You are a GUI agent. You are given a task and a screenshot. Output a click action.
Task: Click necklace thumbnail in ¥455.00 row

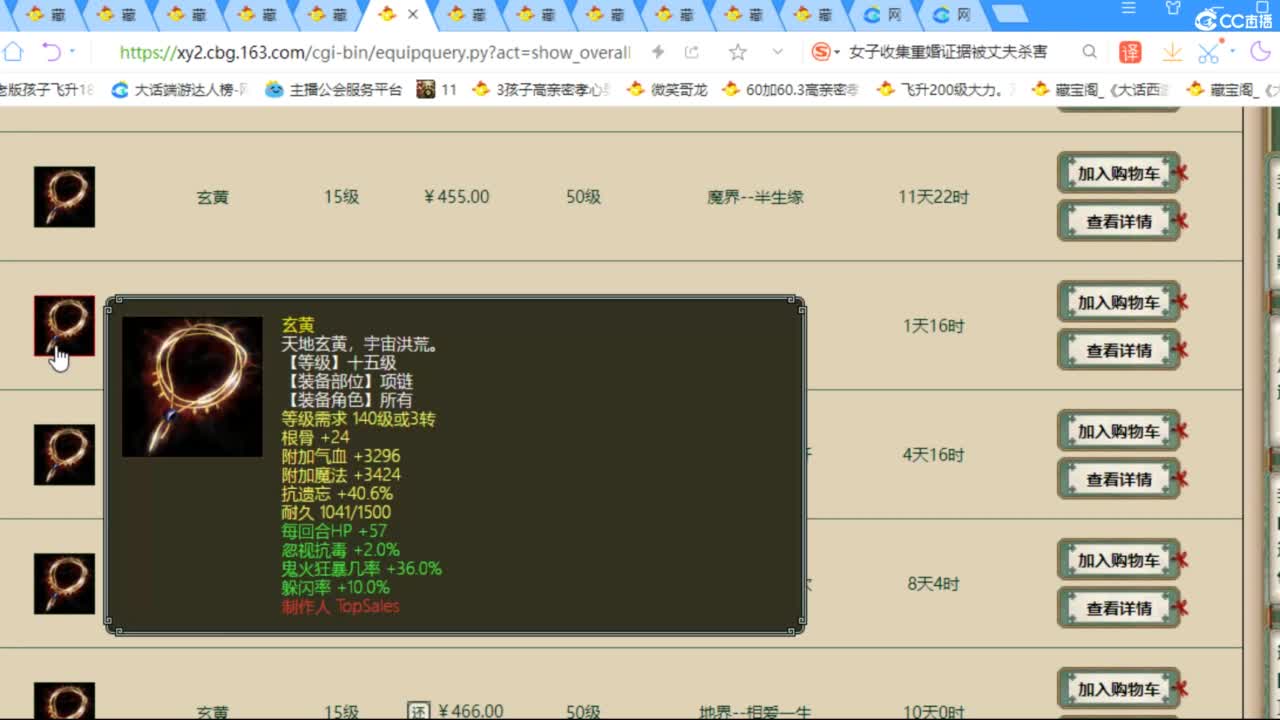click(64, 197)
